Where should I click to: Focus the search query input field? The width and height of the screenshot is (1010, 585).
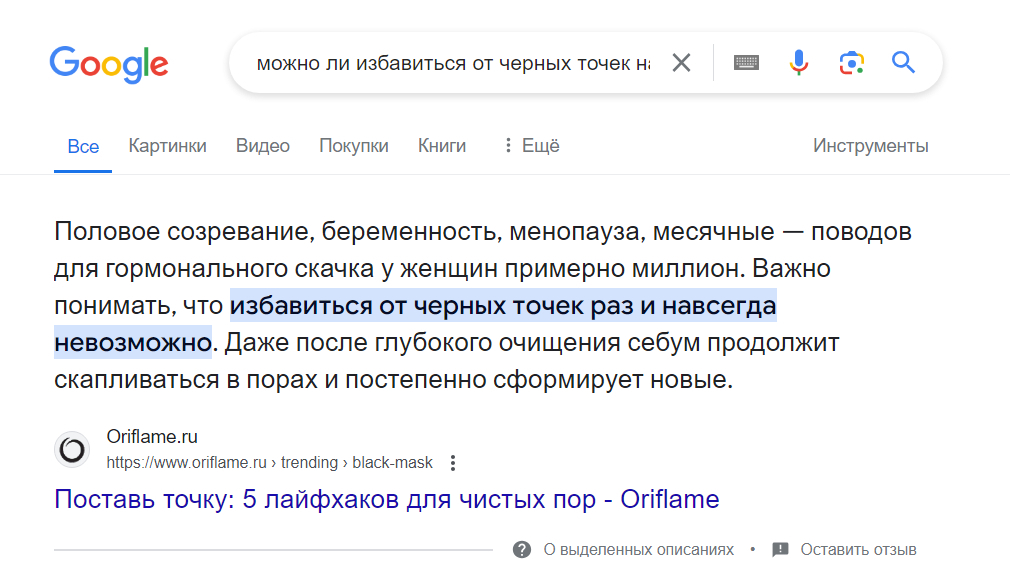452,64
